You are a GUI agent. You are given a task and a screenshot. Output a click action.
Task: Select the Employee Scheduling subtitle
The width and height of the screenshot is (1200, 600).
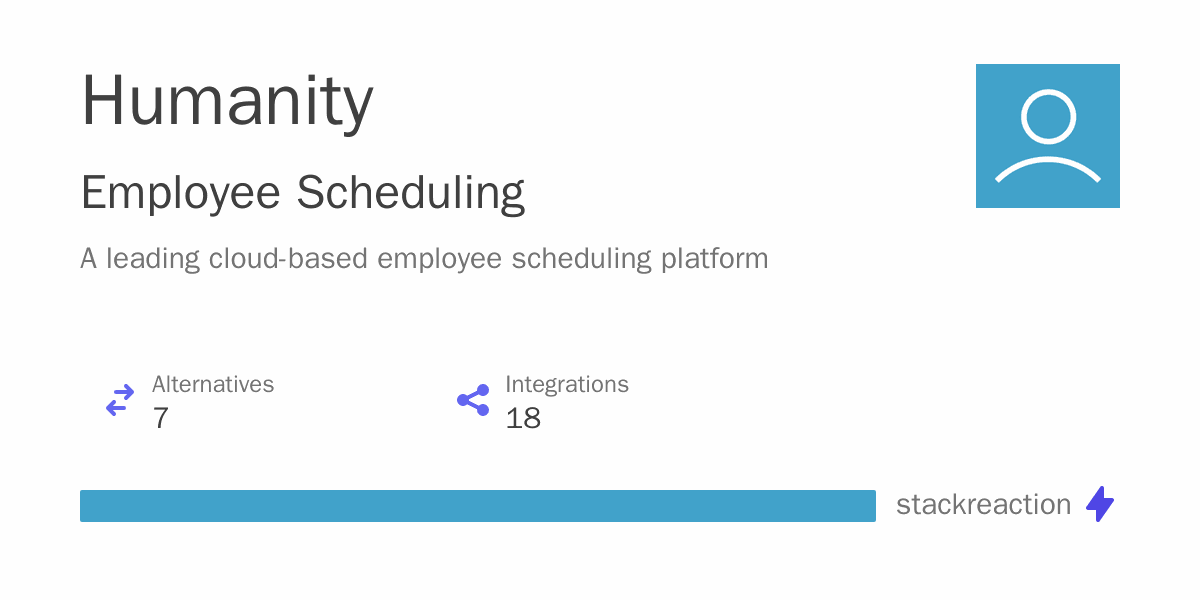pos(303,194)
